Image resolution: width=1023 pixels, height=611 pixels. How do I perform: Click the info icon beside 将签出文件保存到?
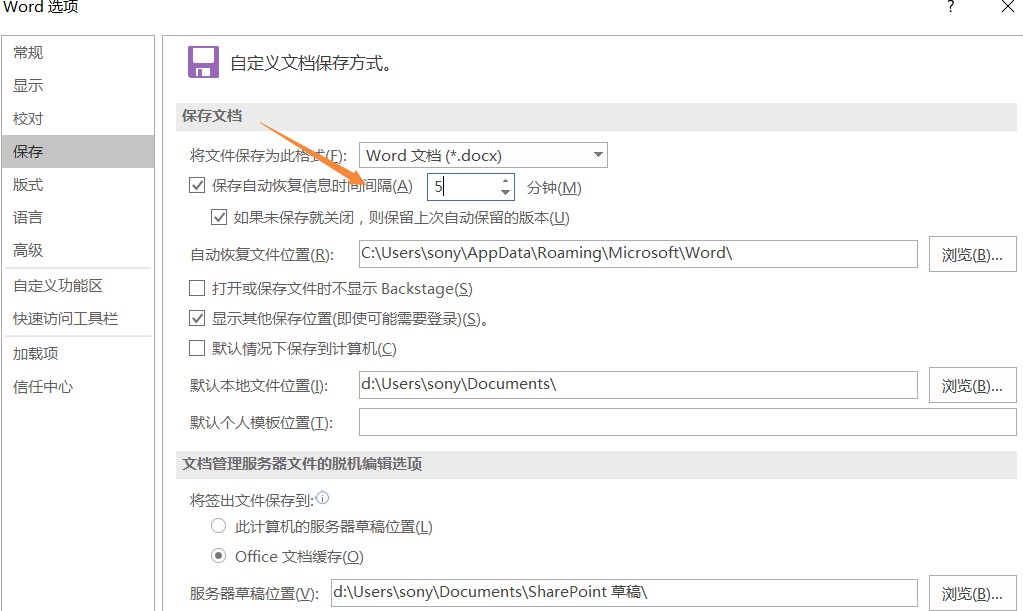(322, 498)
